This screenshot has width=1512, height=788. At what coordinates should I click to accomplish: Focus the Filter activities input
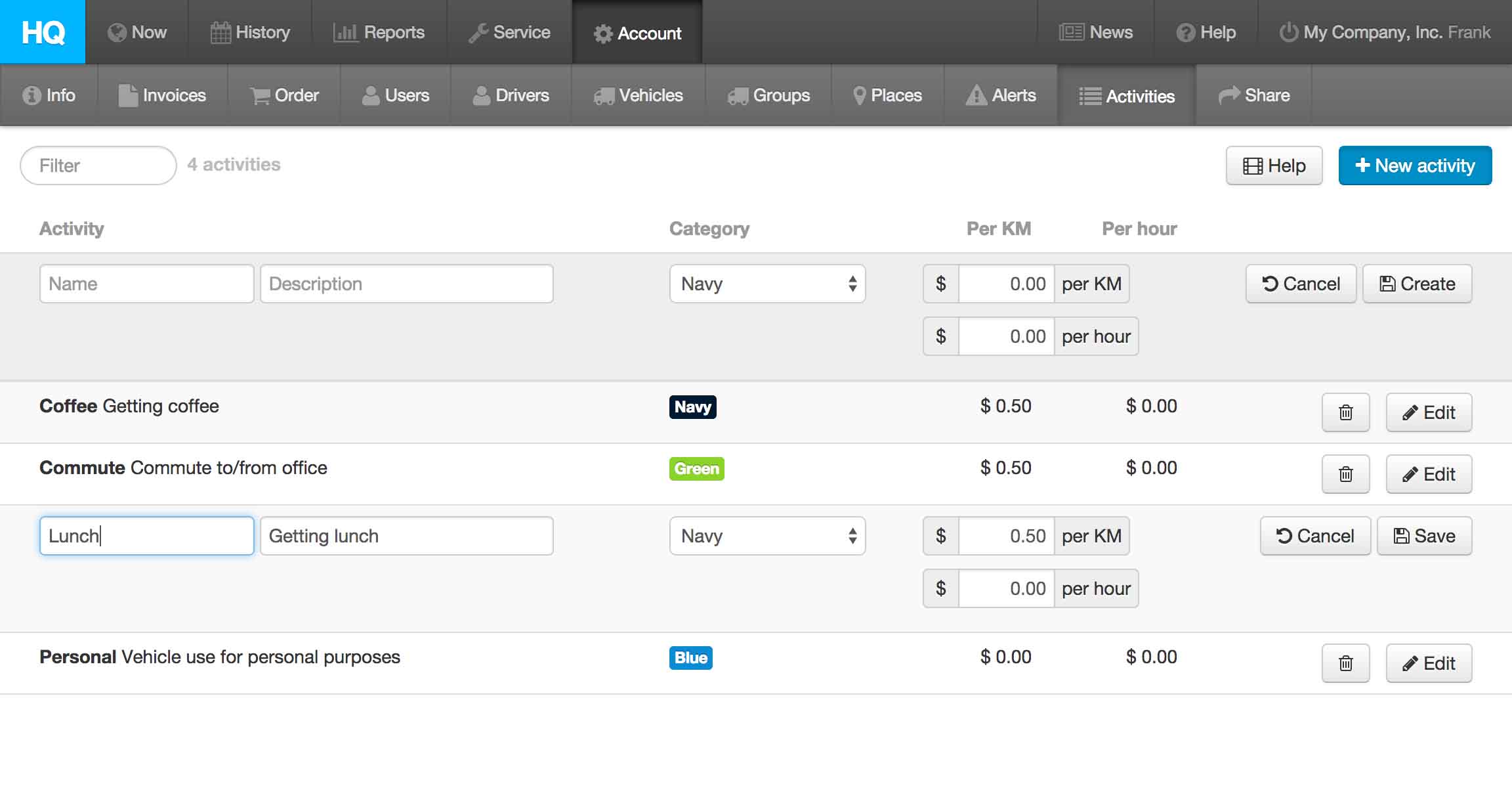point(98,165)
